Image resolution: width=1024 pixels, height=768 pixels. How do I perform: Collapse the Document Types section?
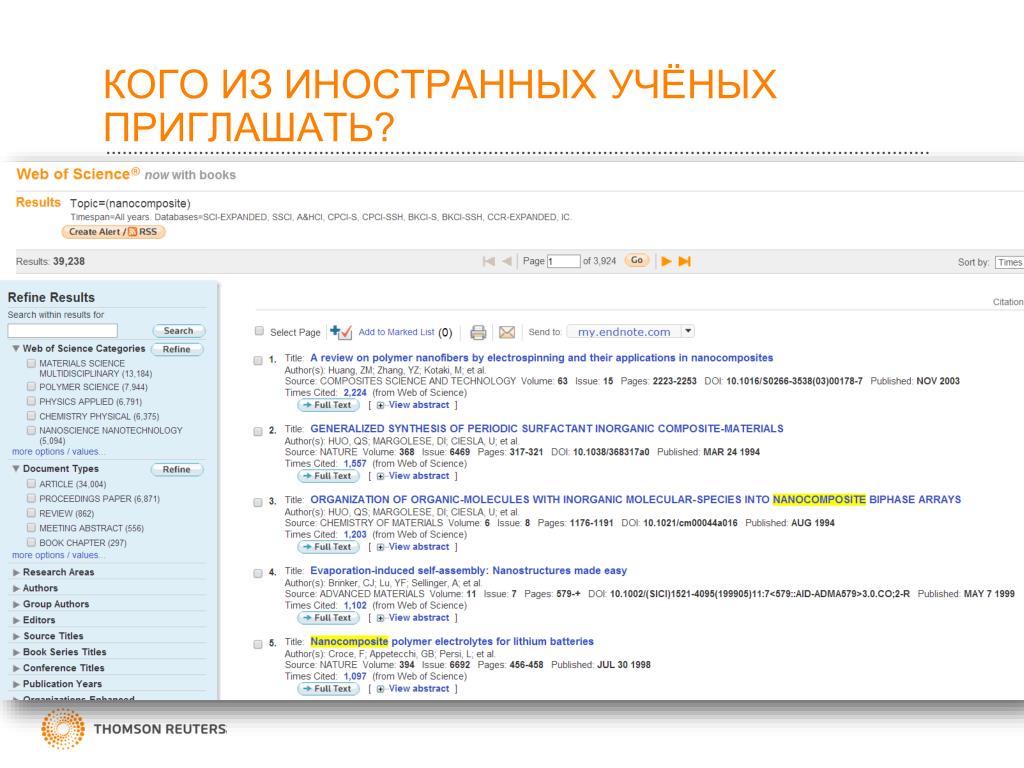pyautogui.click(x=16, y=469)
